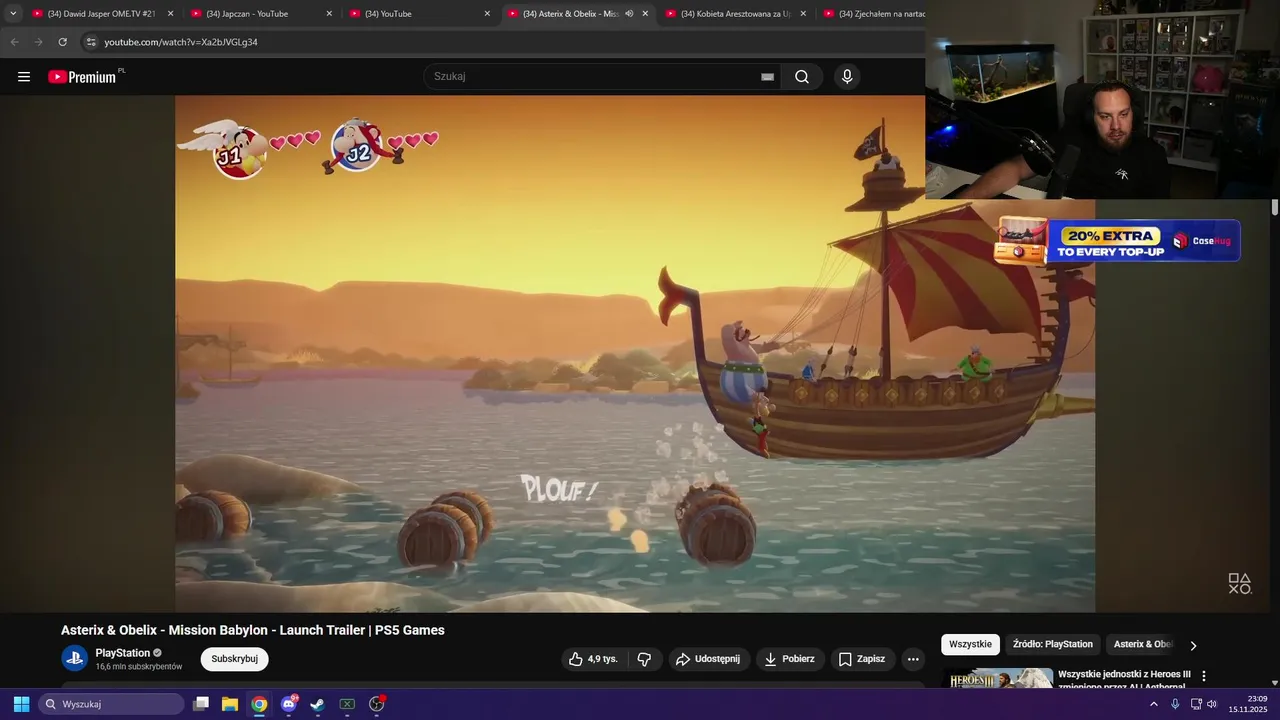Viewport: 1280px width, 720px height.
Task: Go forward in browser history
Action: pos(38,42)
